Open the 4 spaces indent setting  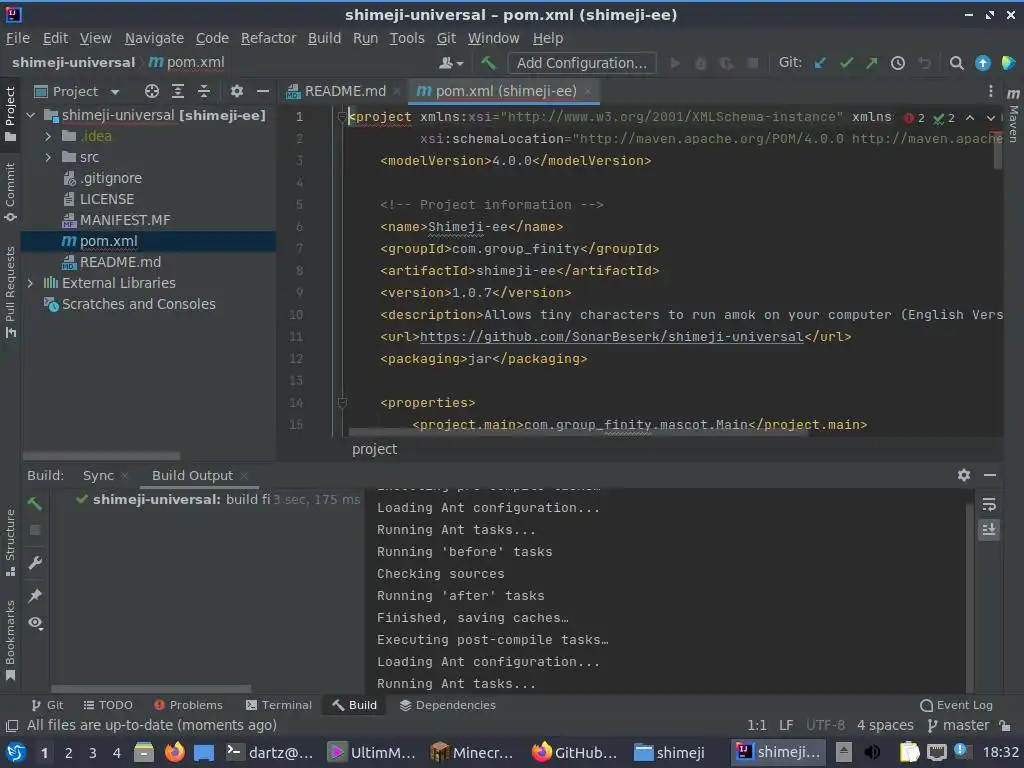[885, 725]
